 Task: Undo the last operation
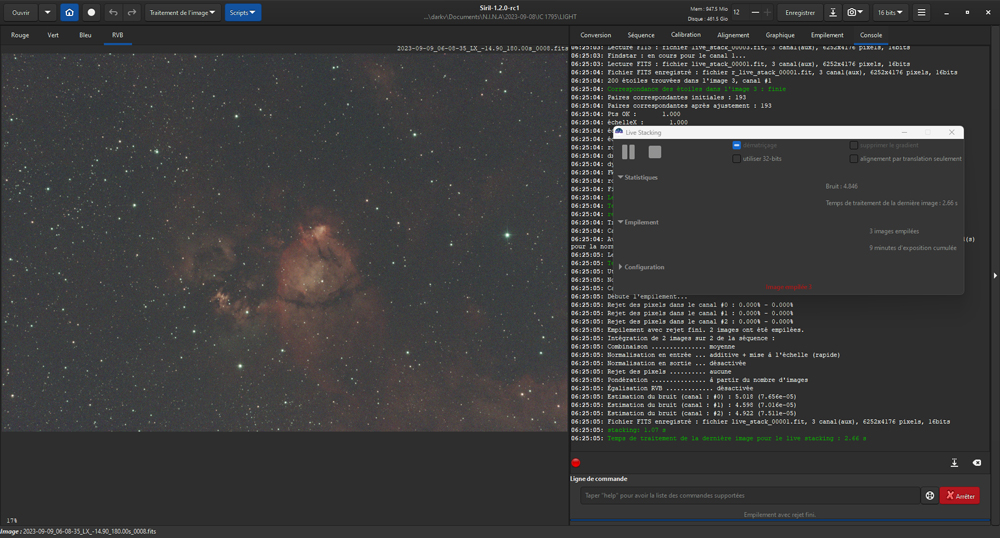click(113, 13)
